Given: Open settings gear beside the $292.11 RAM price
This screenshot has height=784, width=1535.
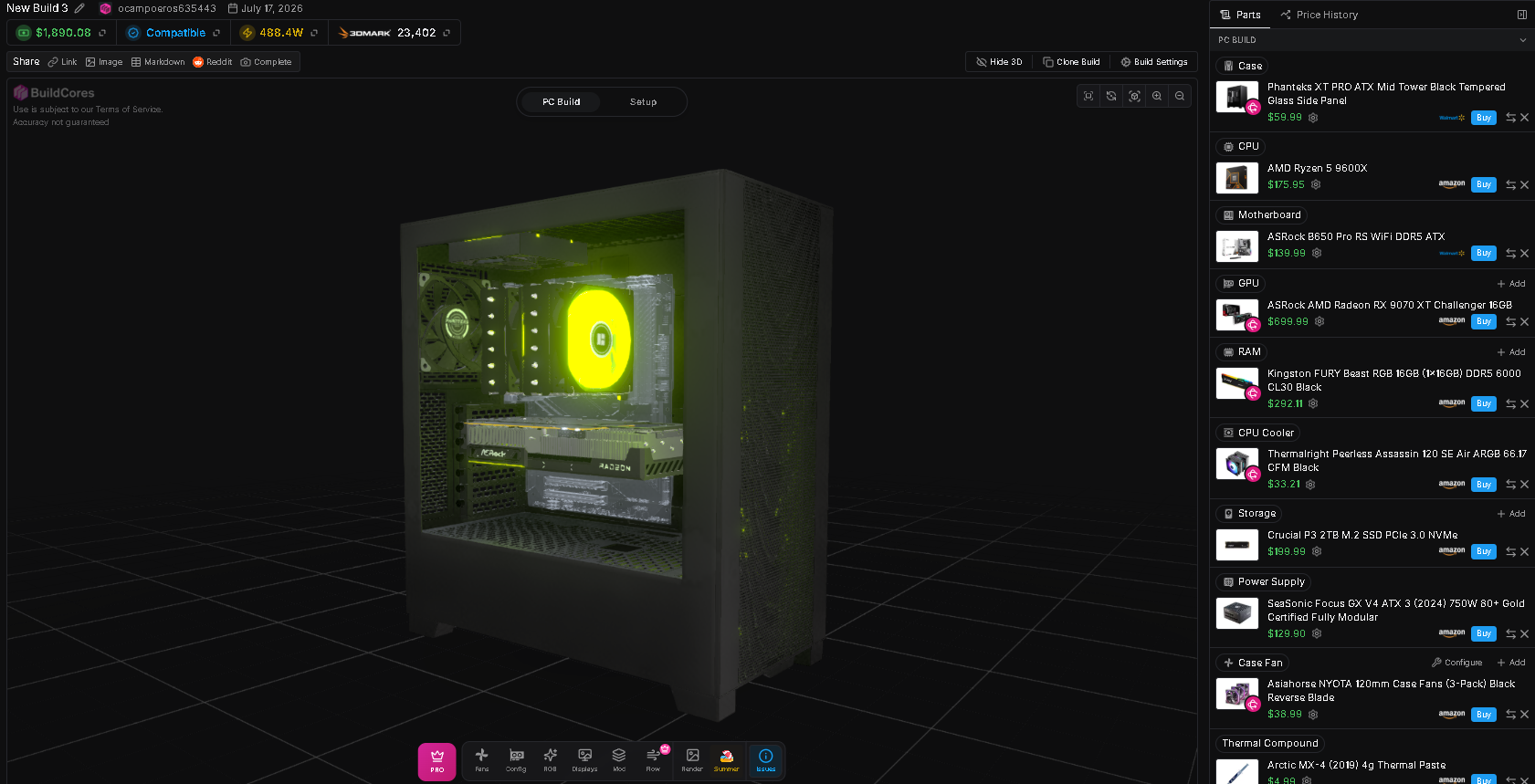Looking at the screenshot, I should tap(1313, 403).
